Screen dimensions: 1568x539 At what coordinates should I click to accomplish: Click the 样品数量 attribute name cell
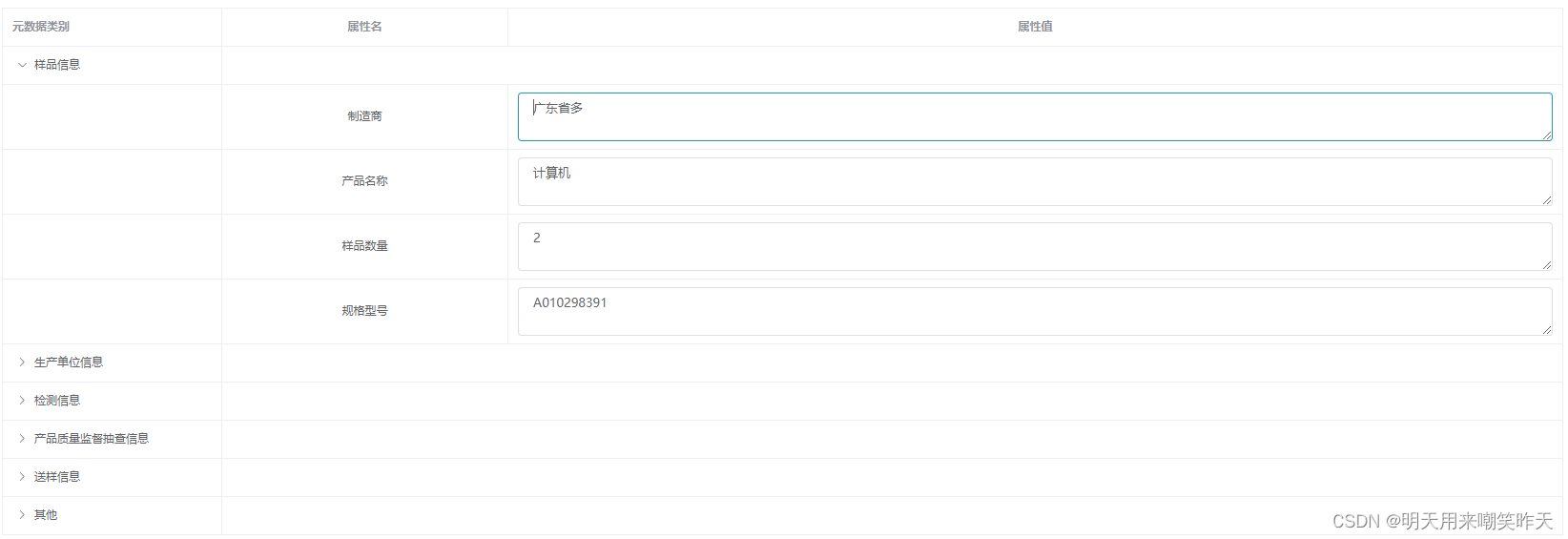pos(364,246)
